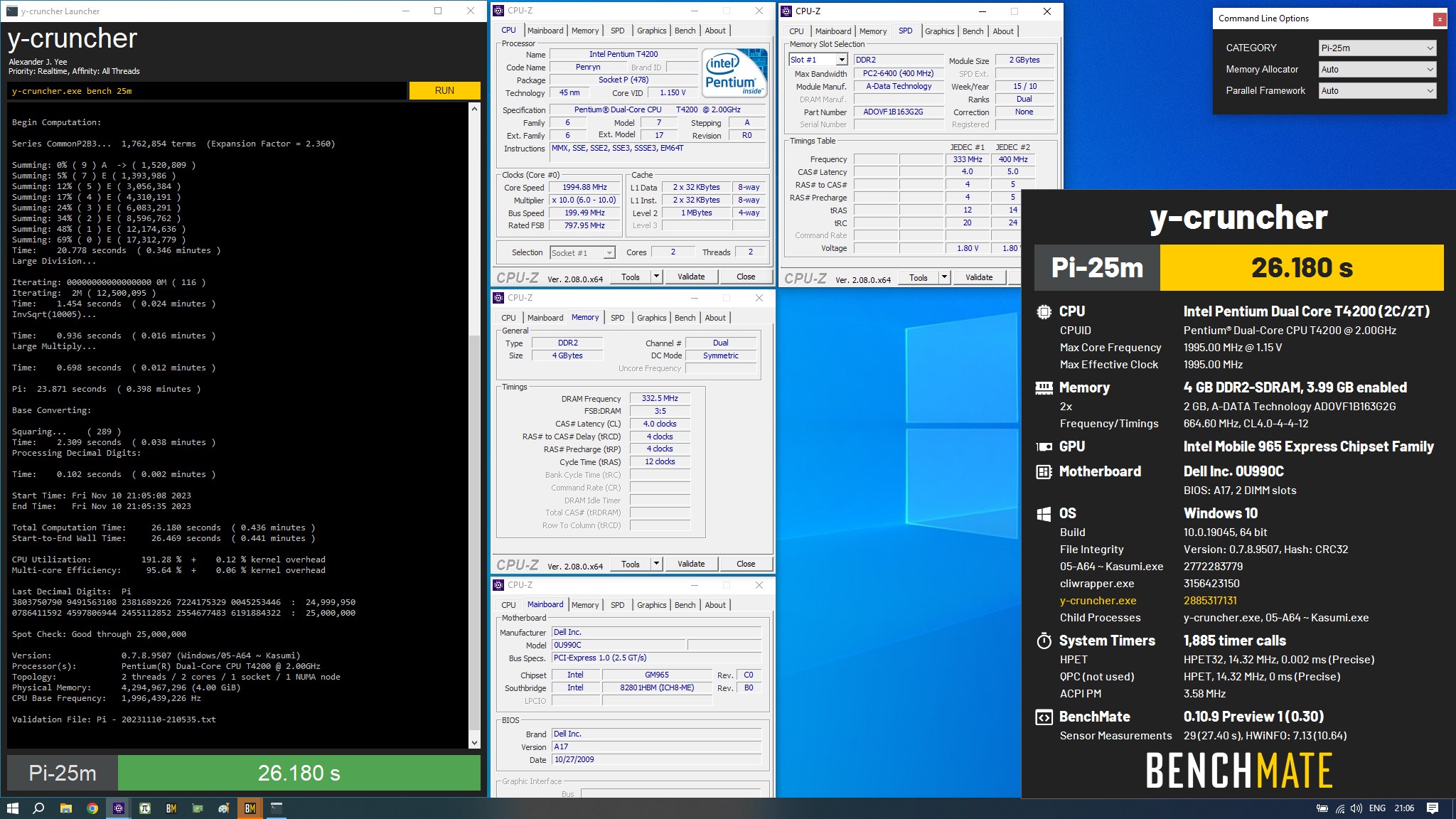
Task: Click the first BM BenchMate taskbar icon
Action: pyautogui.click(x=171, y=808)
